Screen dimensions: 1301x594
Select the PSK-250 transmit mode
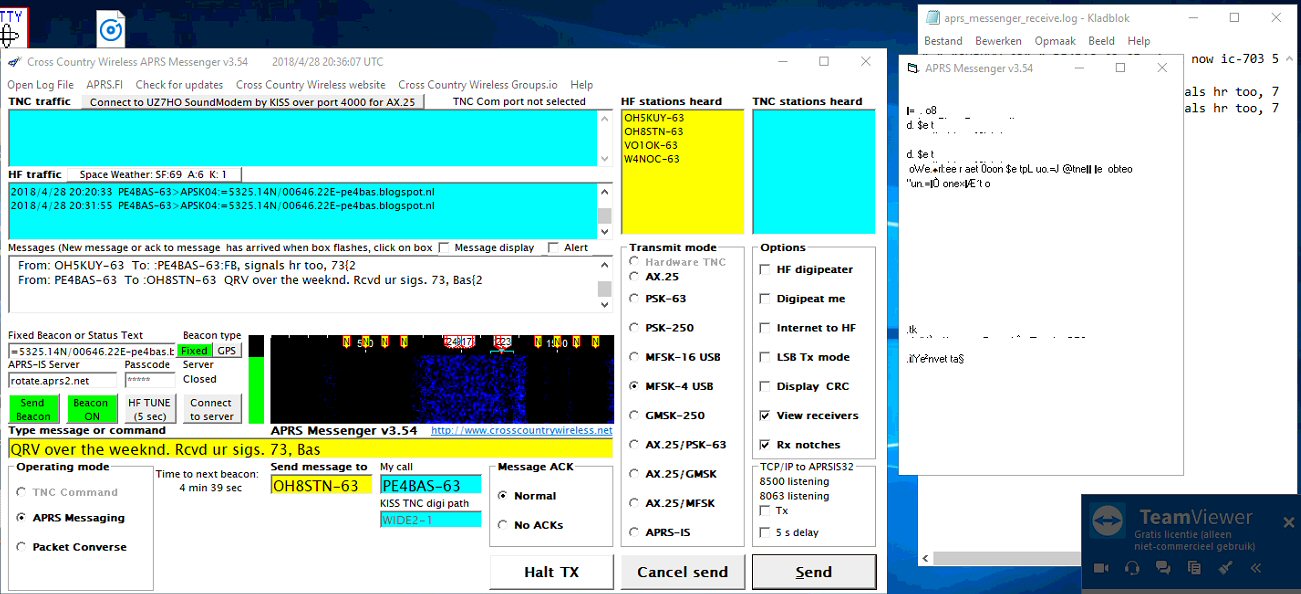pyautogui.click(x=633, y=328)
